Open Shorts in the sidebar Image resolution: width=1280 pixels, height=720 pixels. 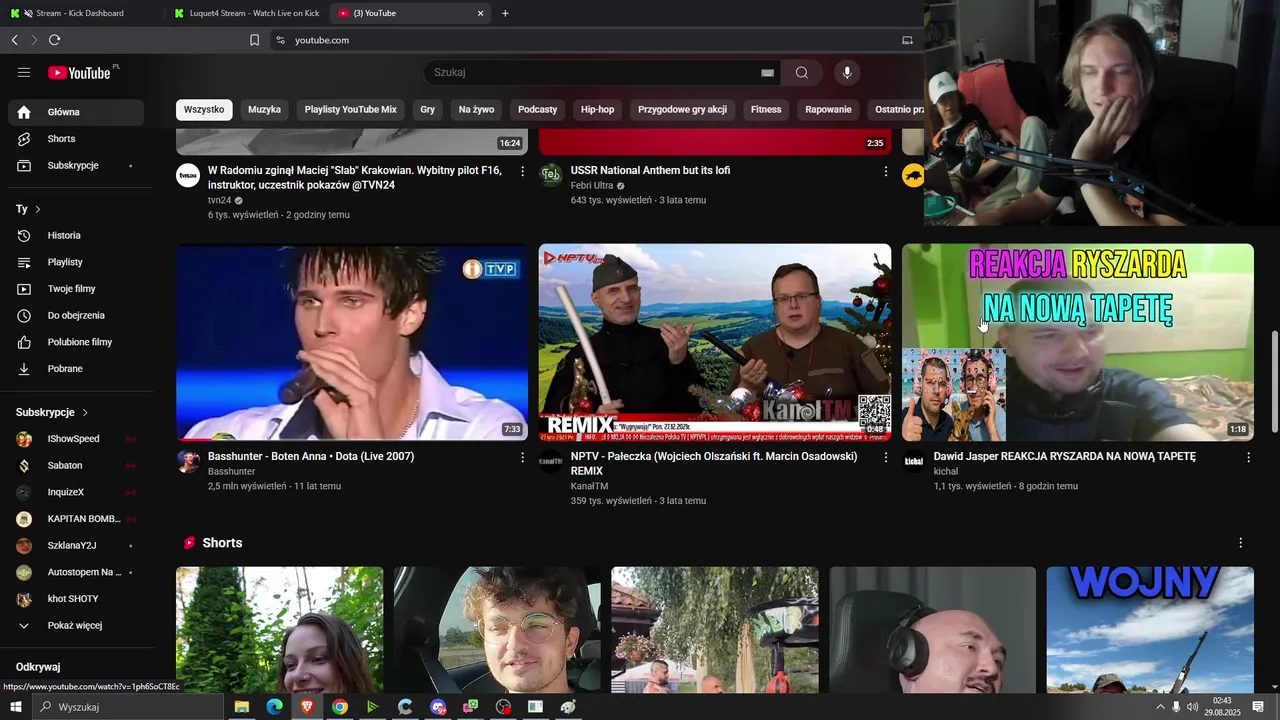(76, 139)
